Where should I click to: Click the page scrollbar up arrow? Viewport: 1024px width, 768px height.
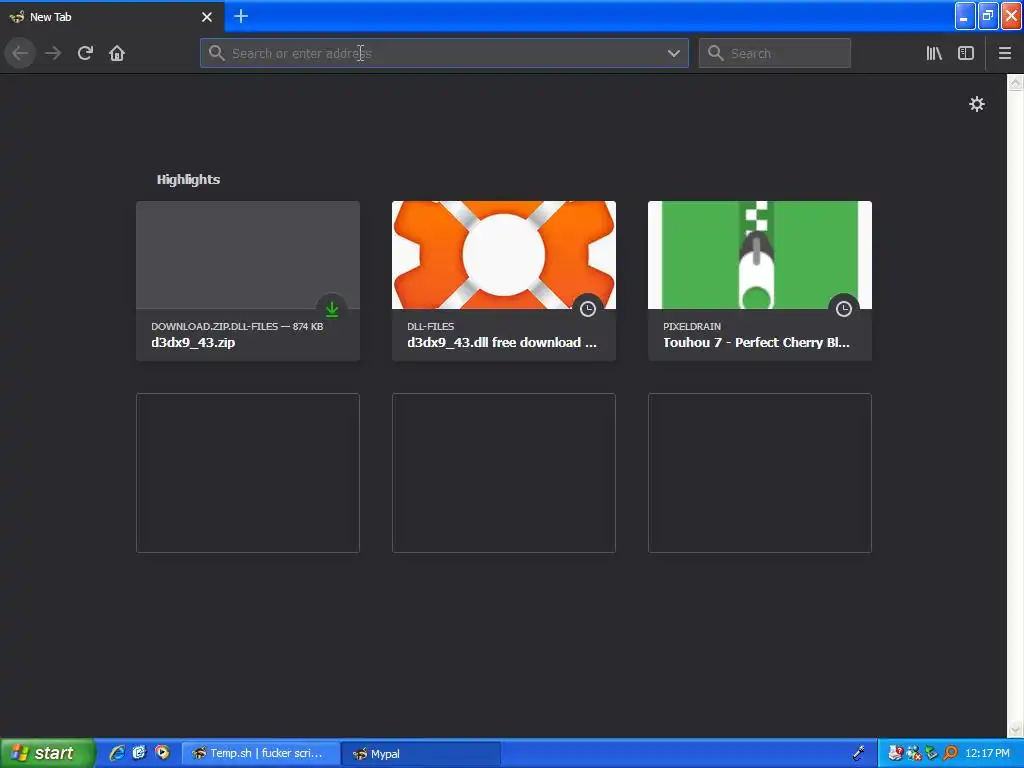click(x=1016, y=82)
